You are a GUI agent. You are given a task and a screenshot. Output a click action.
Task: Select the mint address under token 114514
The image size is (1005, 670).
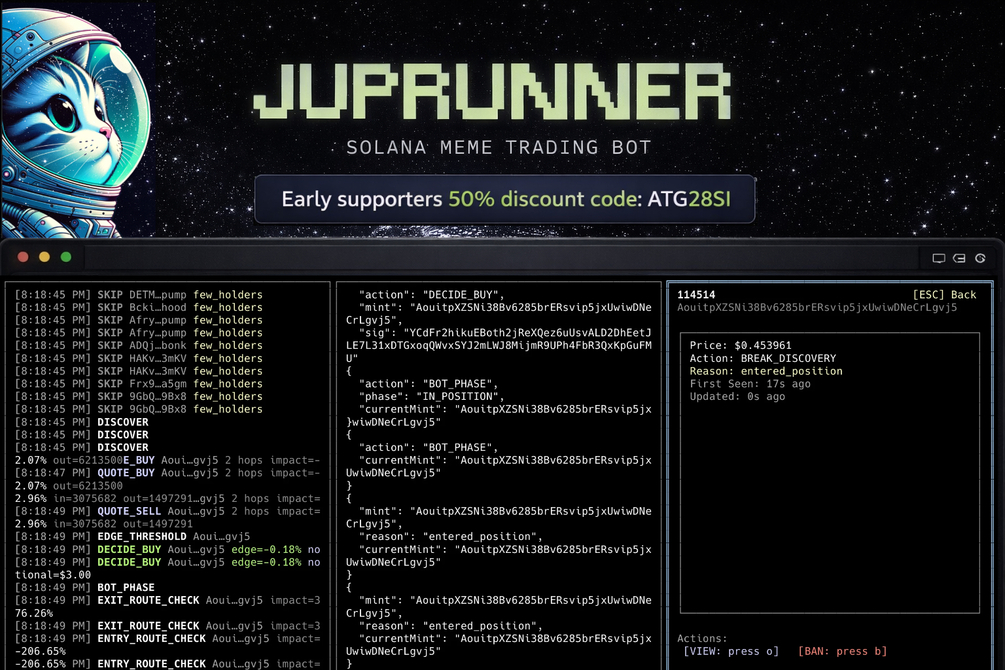pos(817,307)
